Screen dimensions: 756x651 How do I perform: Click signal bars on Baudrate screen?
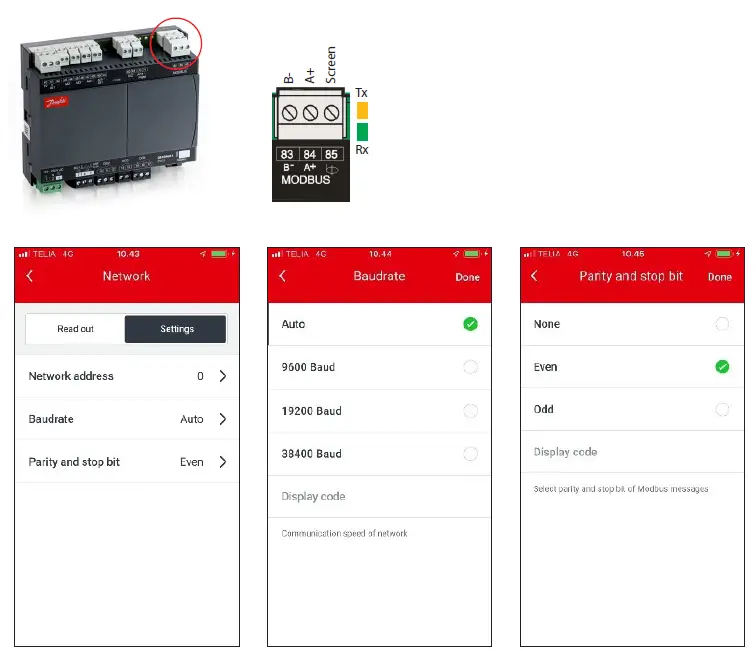[276, 254]
